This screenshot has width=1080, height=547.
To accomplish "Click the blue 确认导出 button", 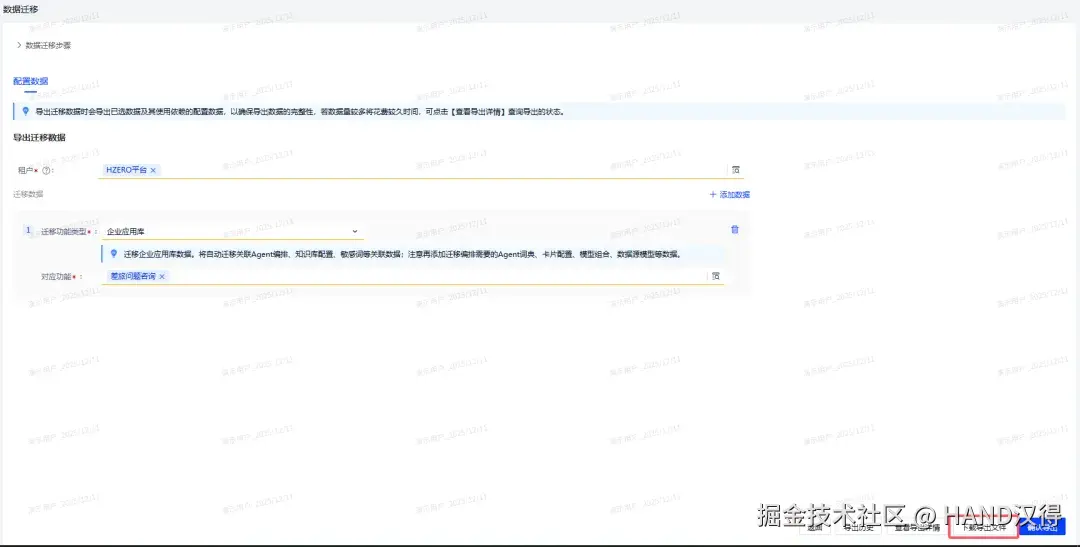I will click(1042, 527).
